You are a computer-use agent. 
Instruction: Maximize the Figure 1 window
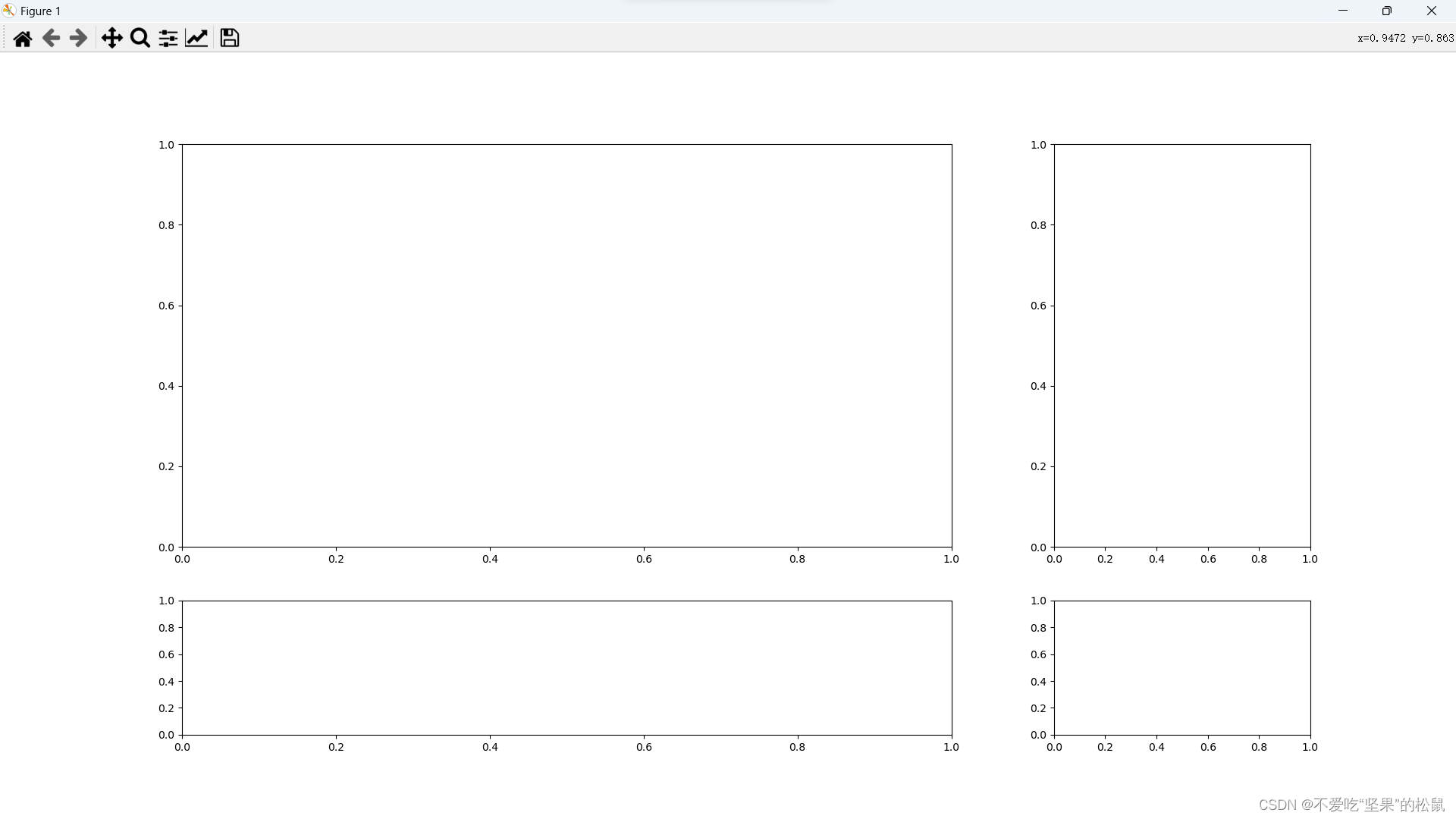[x=1386, y=11]
